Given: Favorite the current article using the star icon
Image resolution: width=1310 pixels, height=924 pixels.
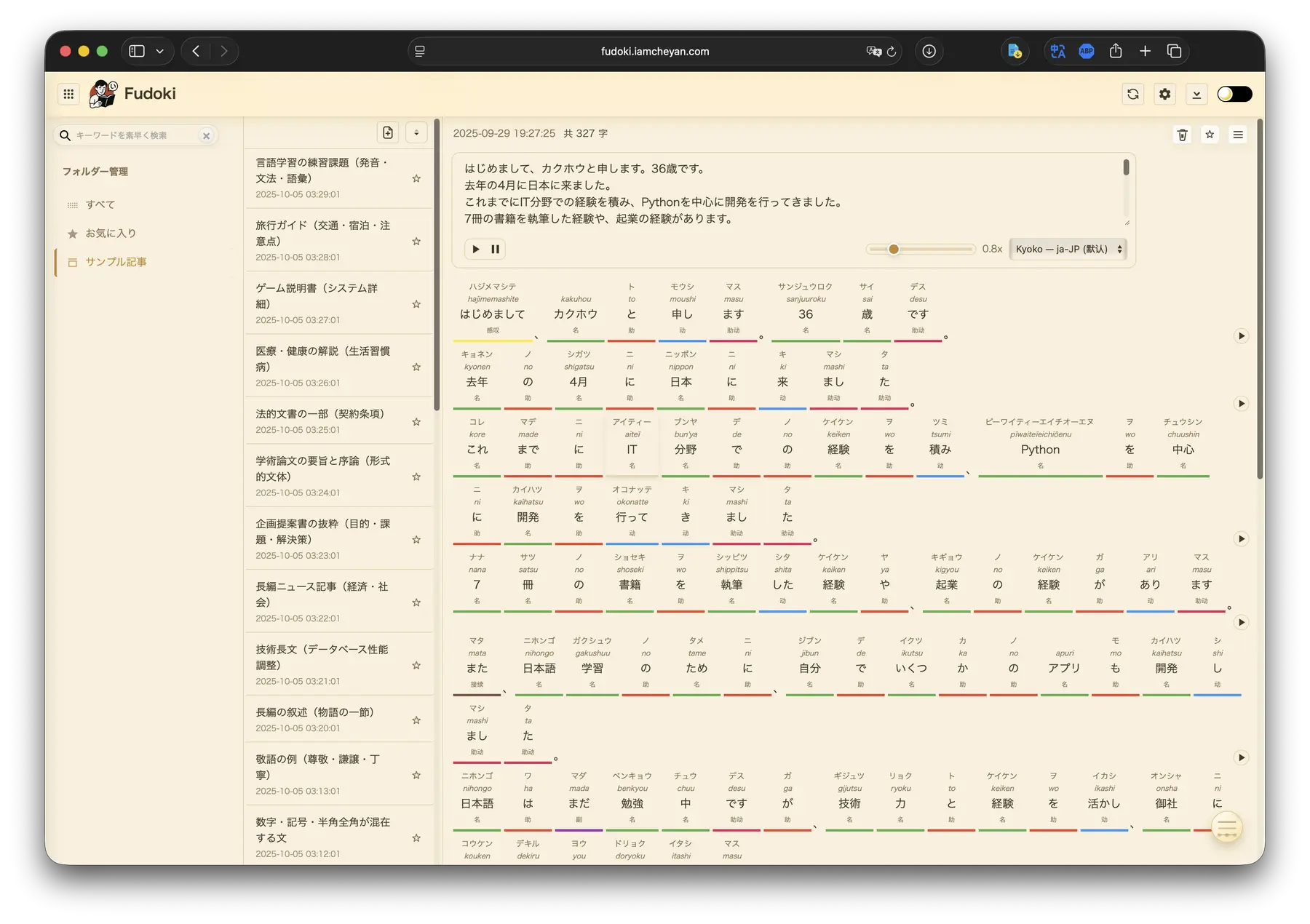Looking at the screenshot, I should (1210, 135).
